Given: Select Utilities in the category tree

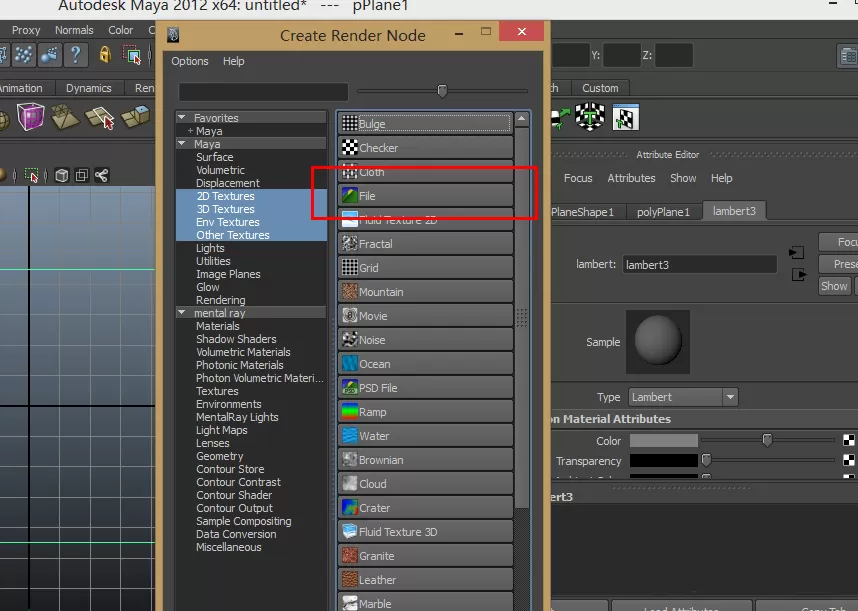Looking at the screenshot, I should point(213,261).
